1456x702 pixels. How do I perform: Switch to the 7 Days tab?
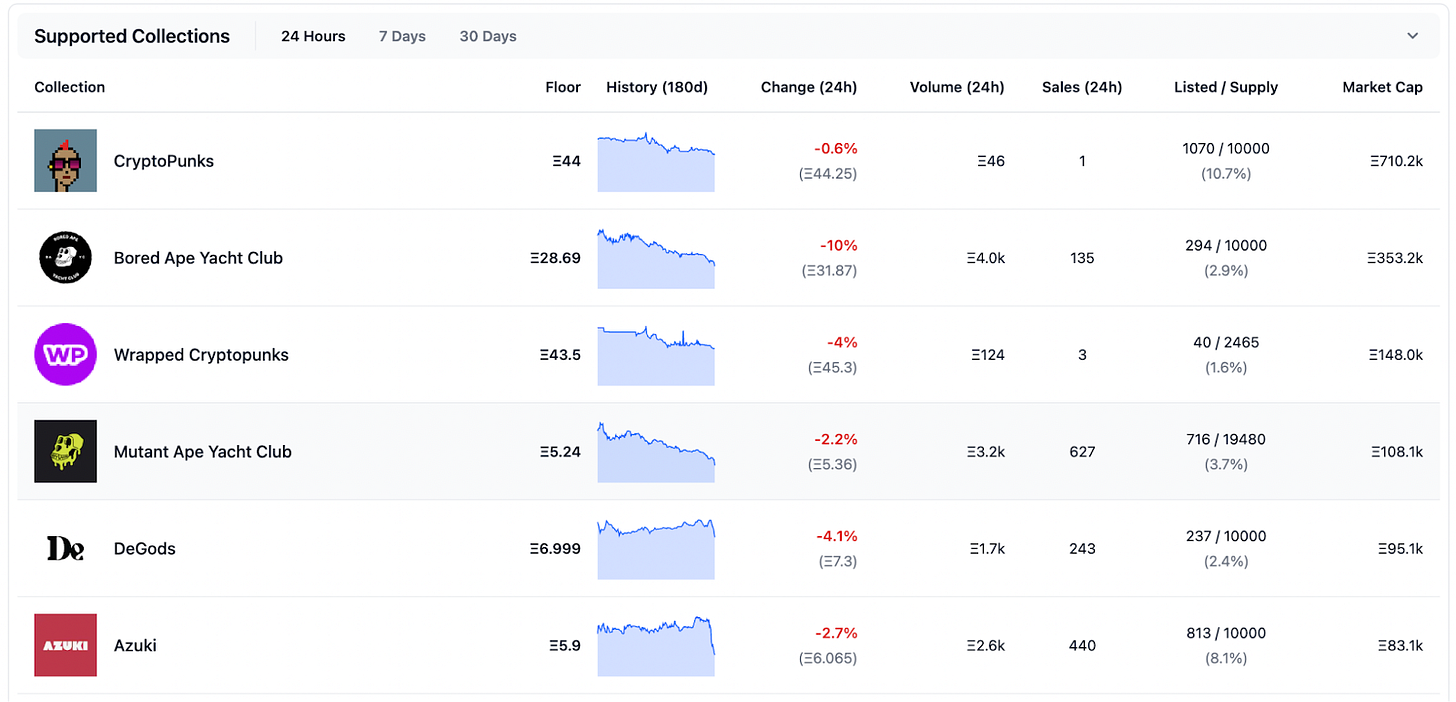pos(402,36)
